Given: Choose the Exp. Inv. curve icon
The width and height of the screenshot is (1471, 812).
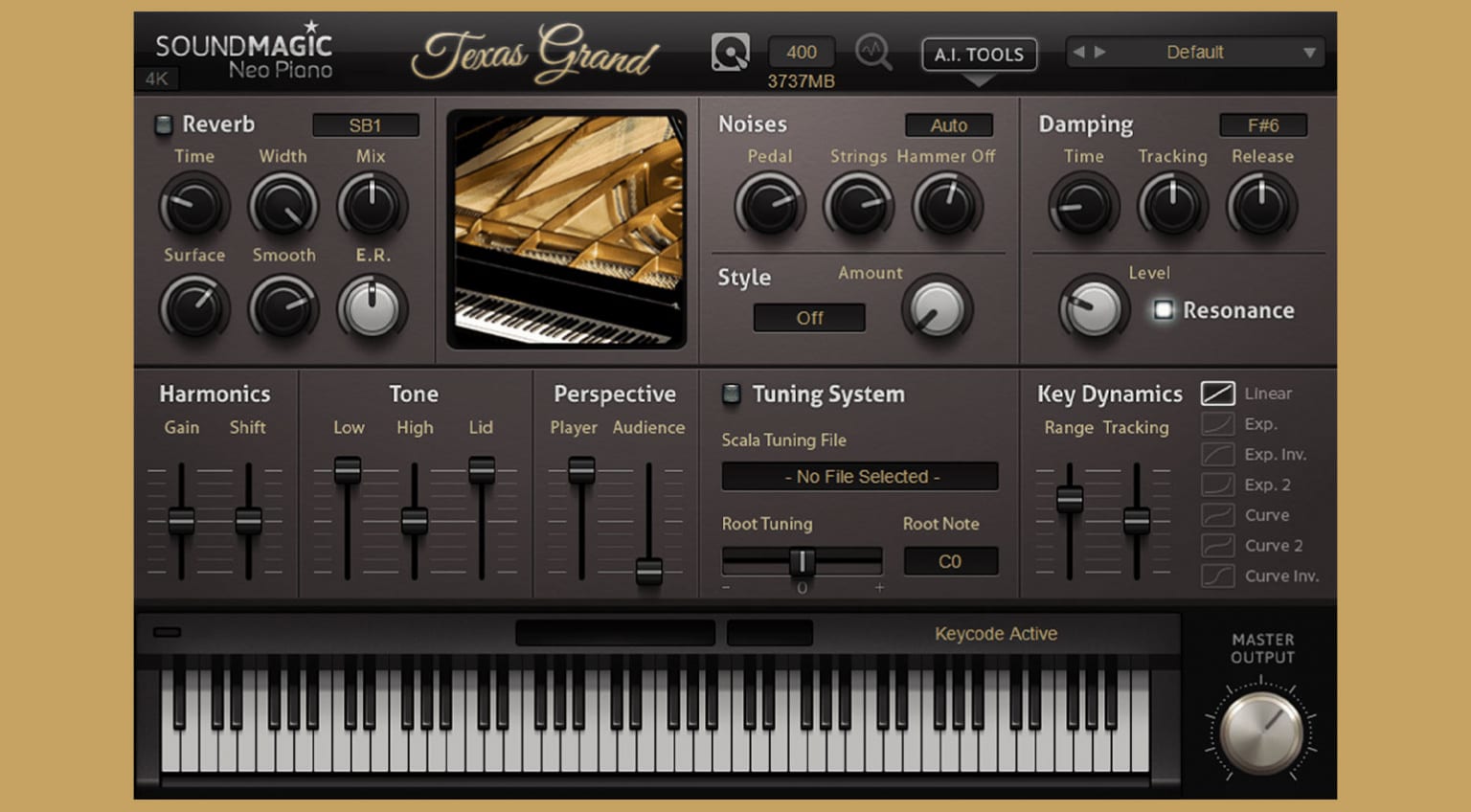Looking at the screenshot, I should pyautogui.click(x=1217, y=454).
